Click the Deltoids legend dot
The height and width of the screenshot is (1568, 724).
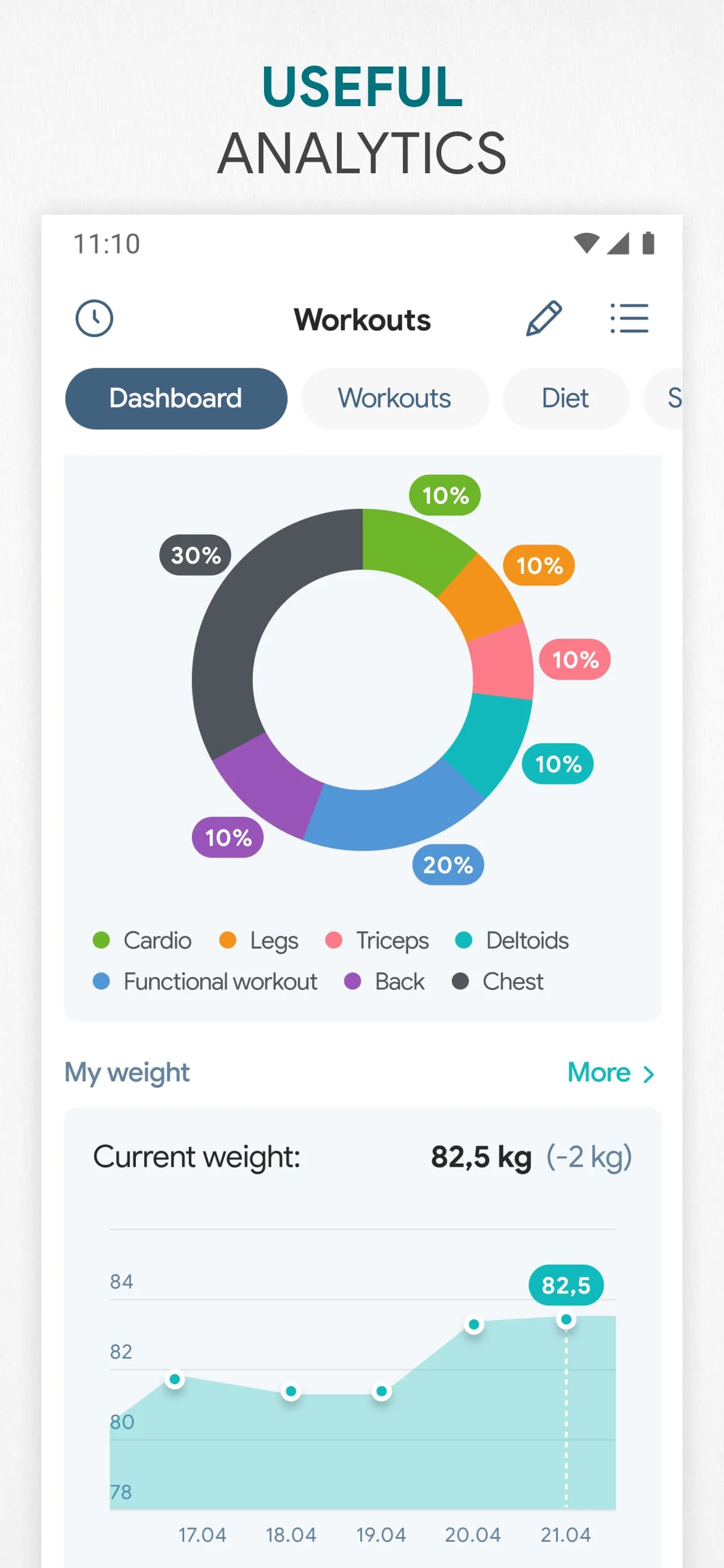[x=465, y=940]
